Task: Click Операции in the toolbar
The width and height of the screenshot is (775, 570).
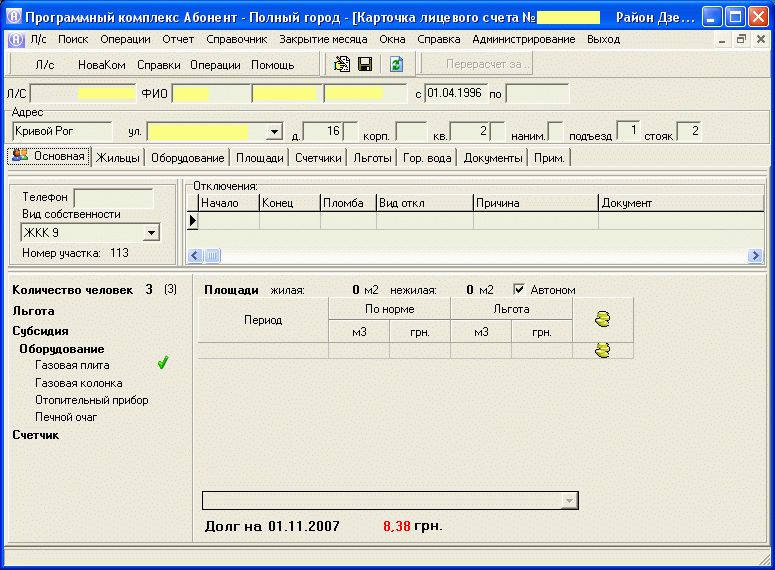Action: tap(215, 65)
